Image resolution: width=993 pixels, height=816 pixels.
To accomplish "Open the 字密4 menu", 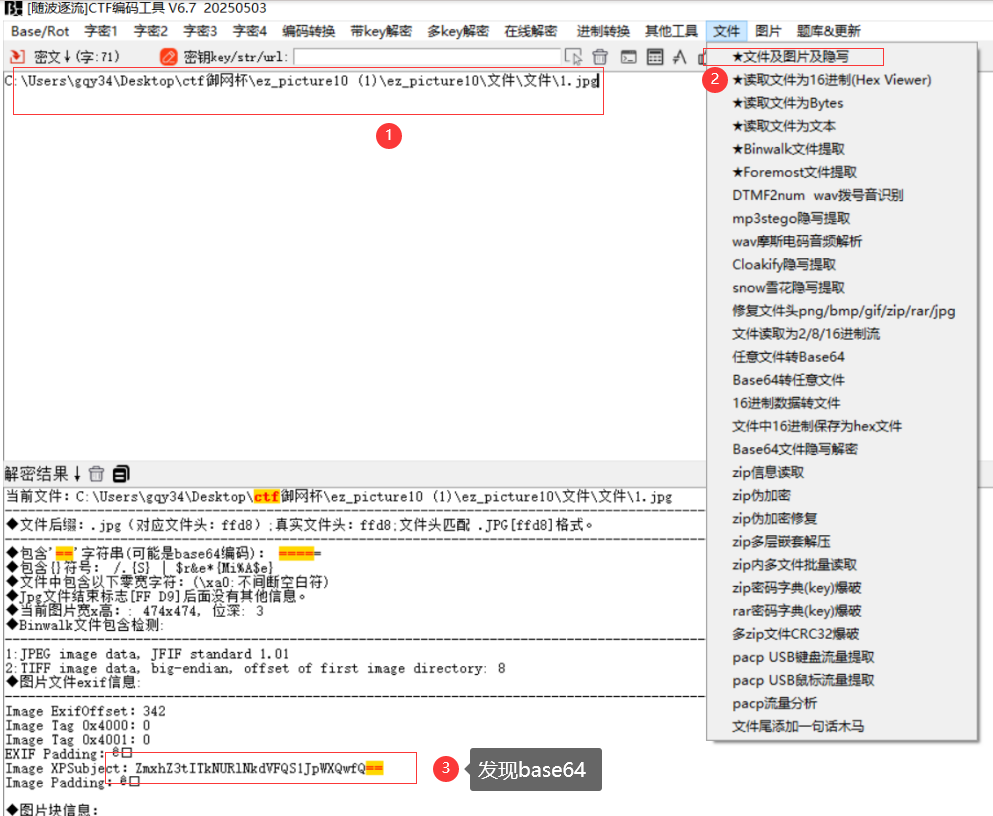I will pos(250,31).
